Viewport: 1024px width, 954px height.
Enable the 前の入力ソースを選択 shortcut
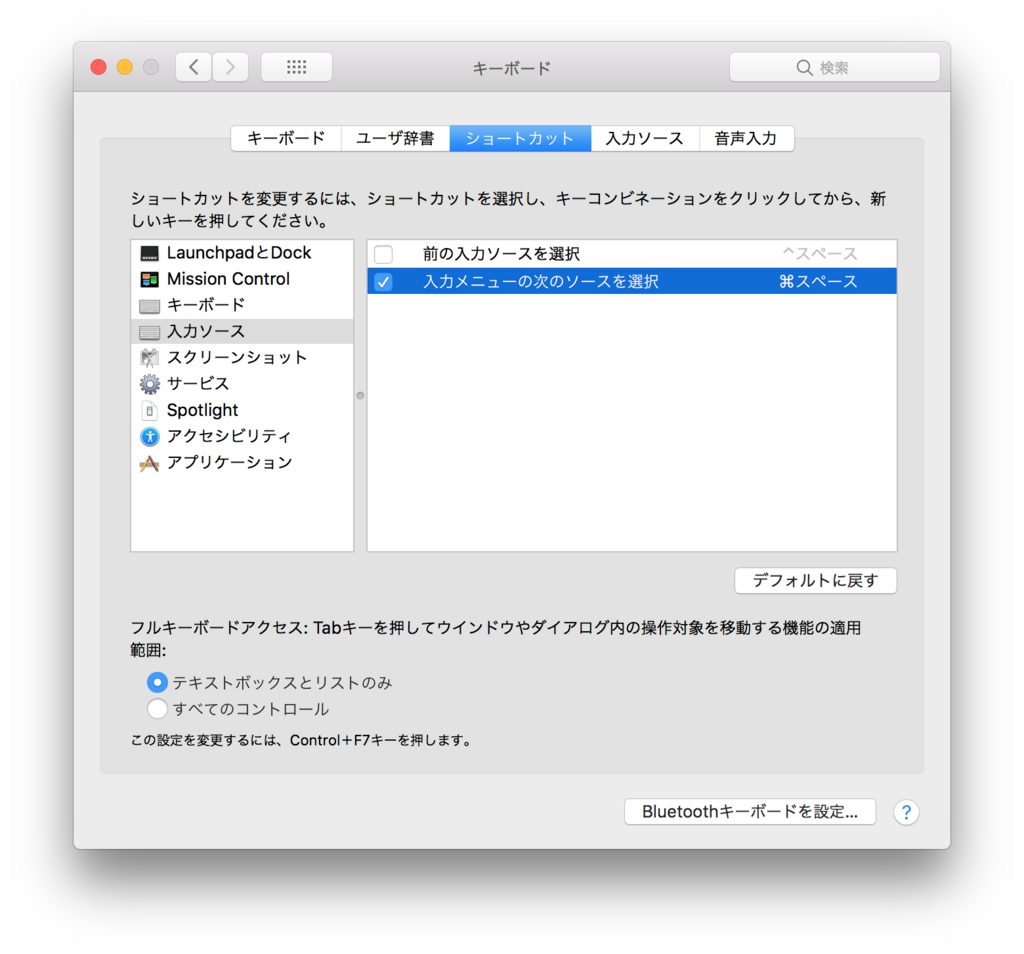coord(383,254)
